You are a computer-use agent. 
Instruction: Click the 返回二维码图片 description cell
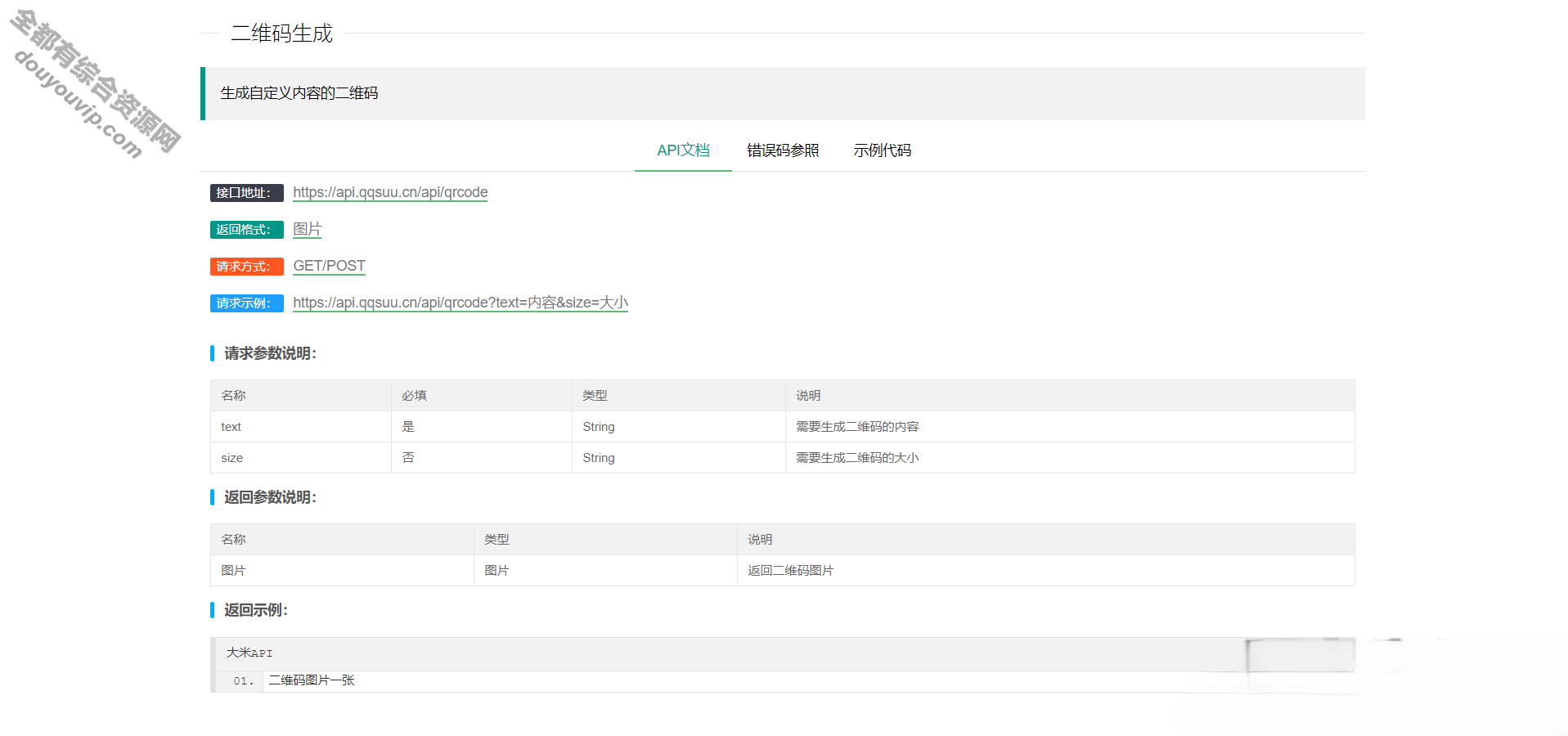[x=1046, y=571]
